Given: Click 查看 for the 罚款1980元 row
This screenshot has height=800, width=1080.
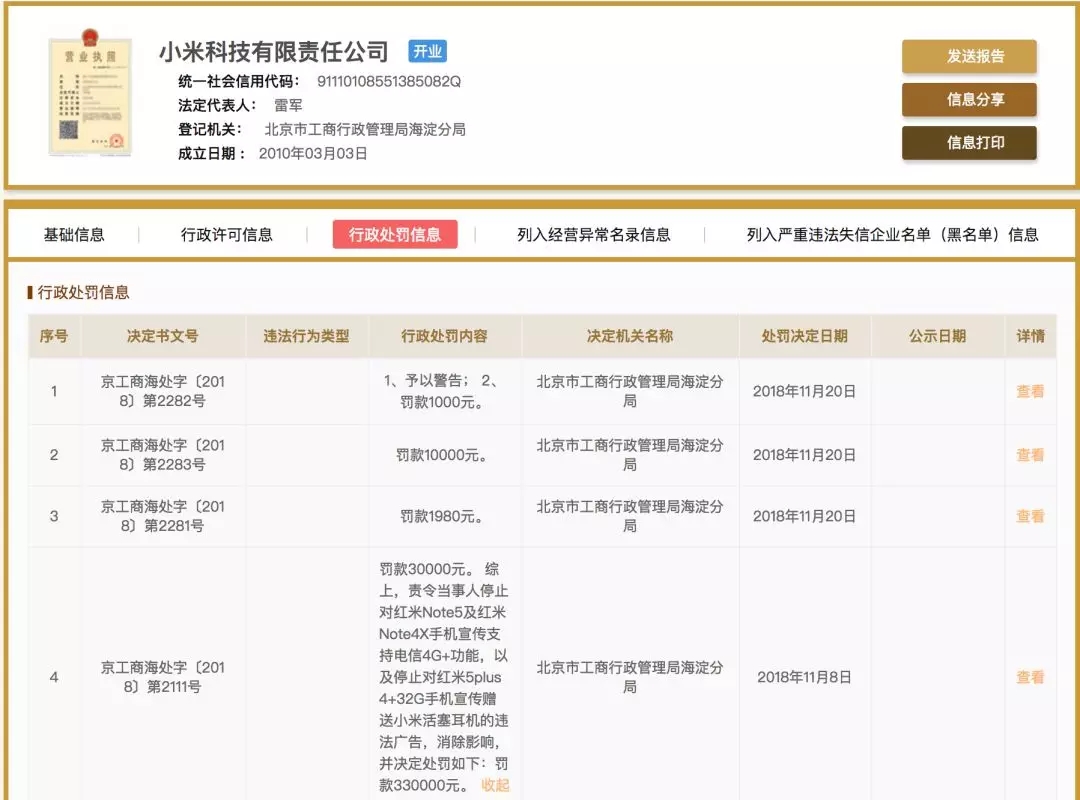Looking at the screenshot, I should pos(1030,516).
